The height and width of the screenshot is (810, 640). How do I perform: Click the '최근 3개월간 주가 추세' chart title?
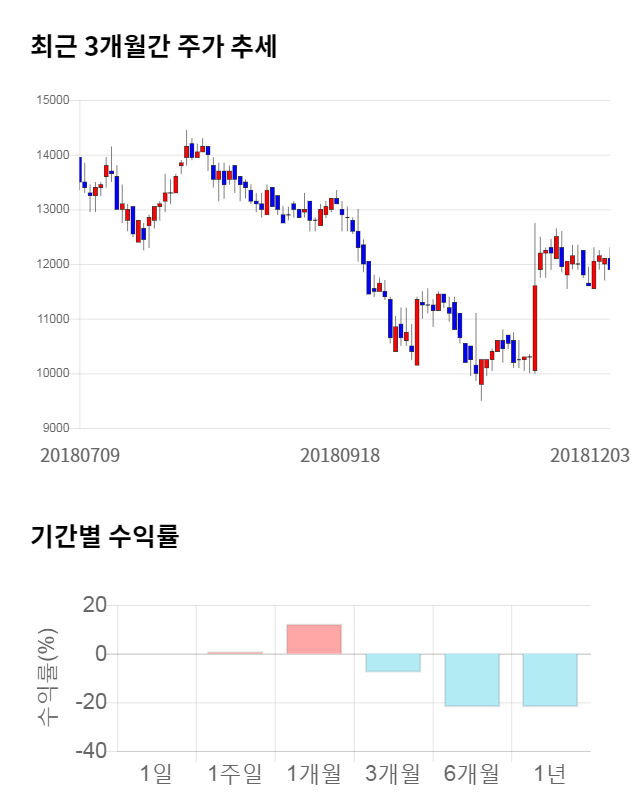tap(153, 46)
